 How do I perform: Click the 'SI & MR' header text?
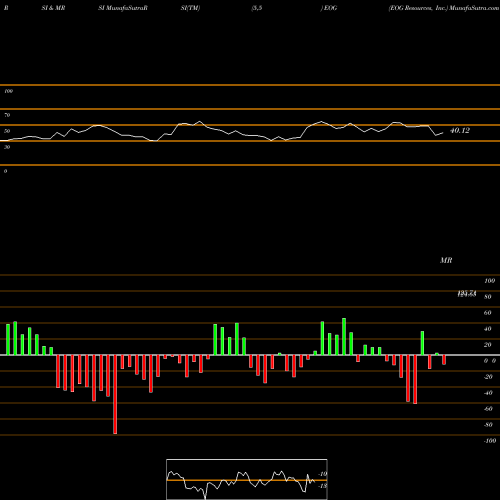click(x=53, y=8)
